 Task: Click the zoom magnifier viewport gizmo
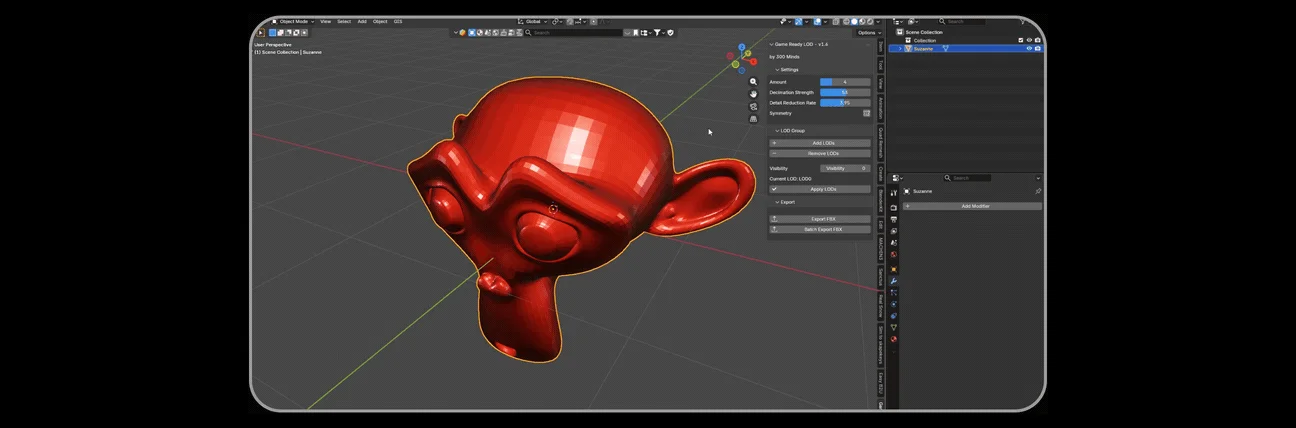pos(753,82)
